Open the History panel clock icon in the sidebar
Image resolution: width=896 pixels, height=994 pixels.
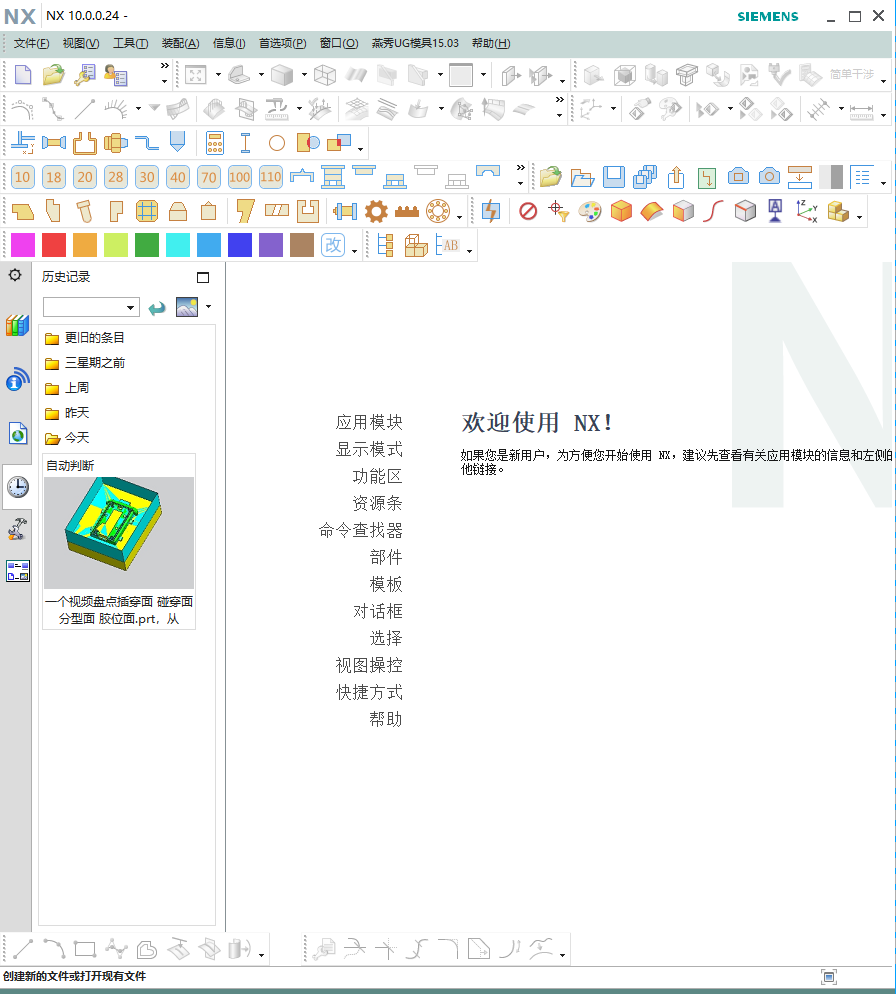click(x=16, y=486)
